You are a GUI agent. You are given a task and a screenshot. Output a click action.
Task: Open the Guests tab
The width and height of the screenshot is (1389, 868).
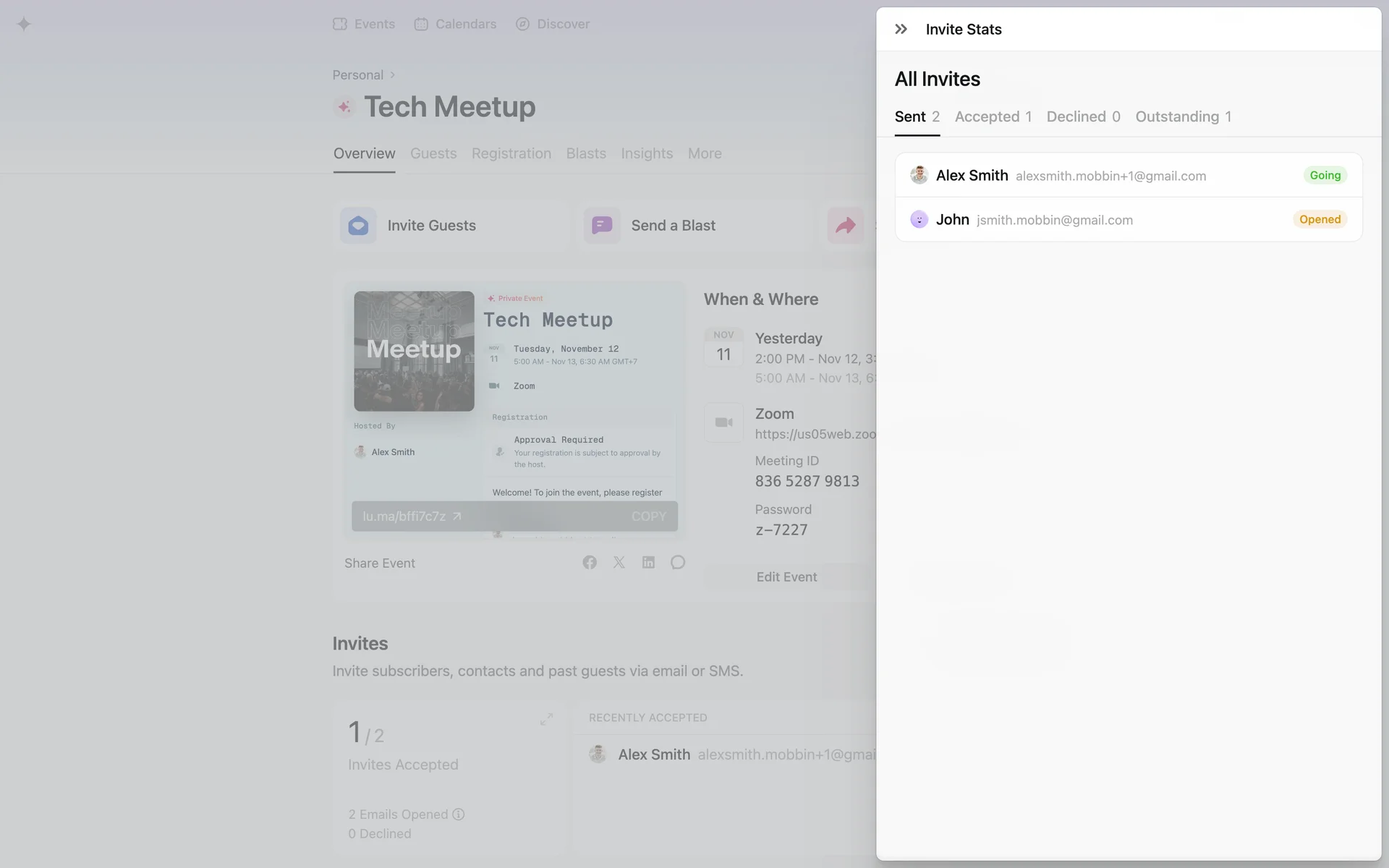pyautogui.click(x=433, y=153)
